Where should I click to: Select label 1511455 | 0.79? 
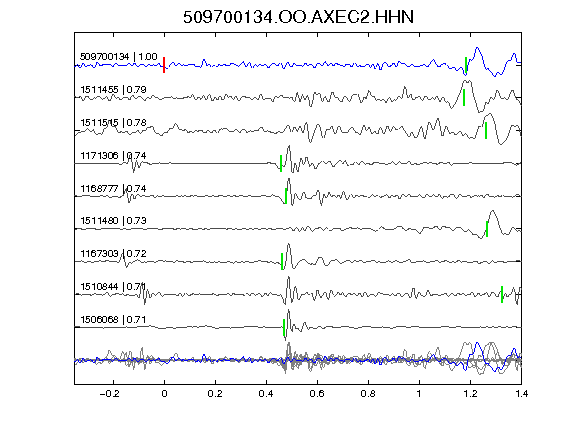(114, 90)
